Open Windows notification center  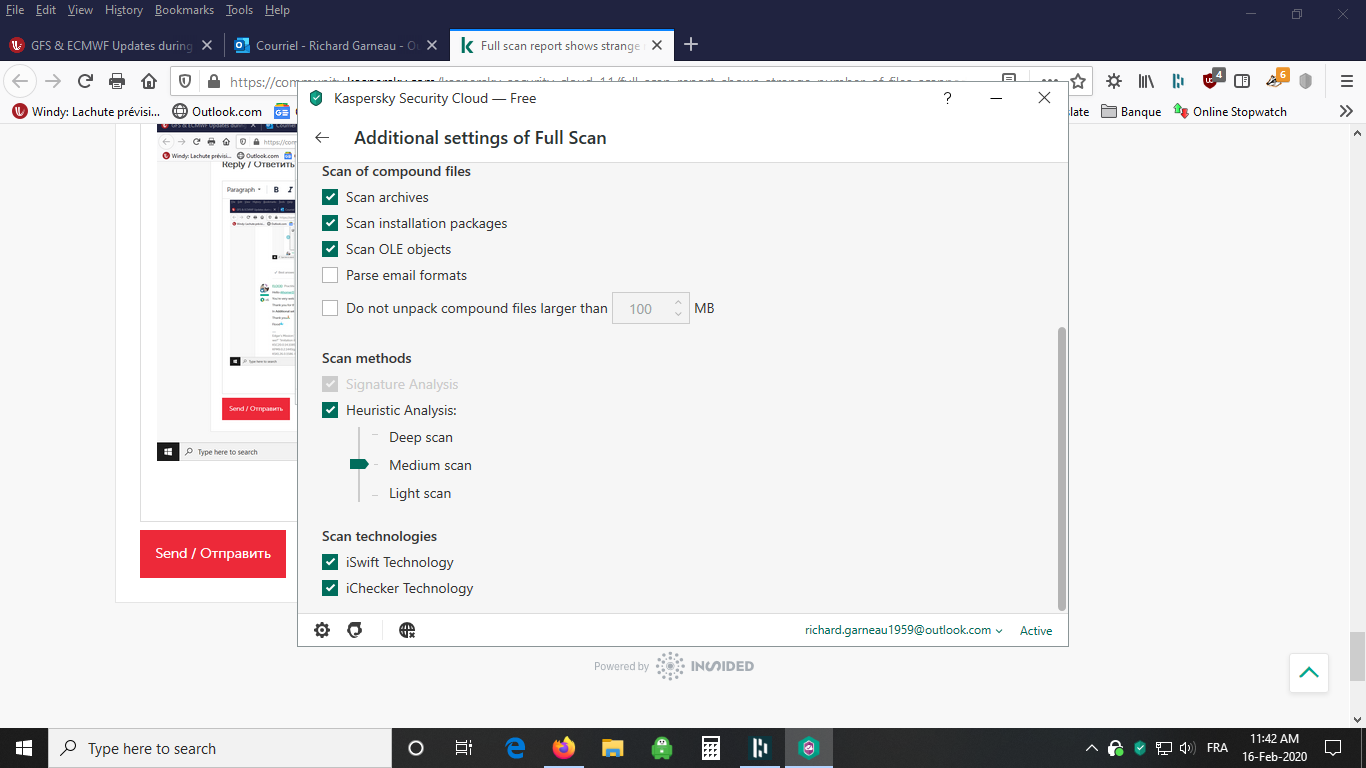click(1333, 748)
